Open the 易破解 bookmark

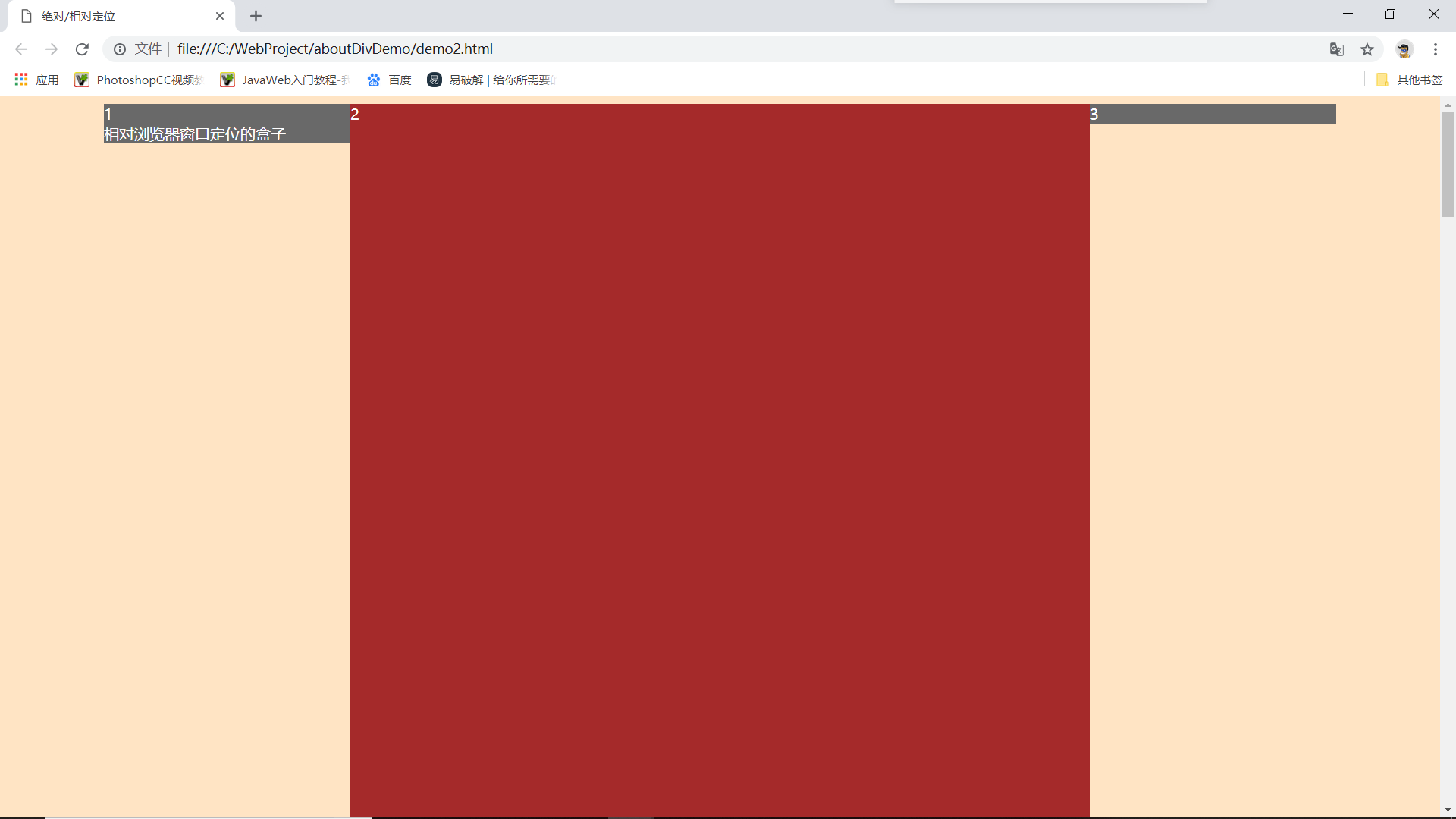491,80
